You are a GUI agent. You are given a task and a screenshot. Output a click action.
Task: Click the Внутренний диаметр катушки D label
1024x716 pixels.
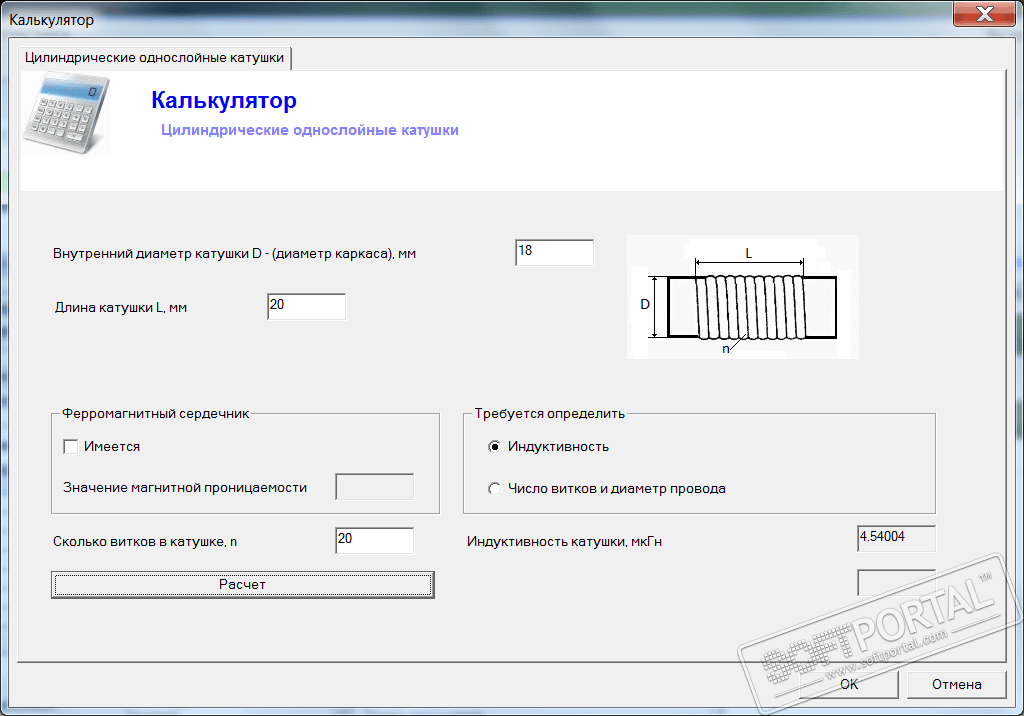click(234, 254)
